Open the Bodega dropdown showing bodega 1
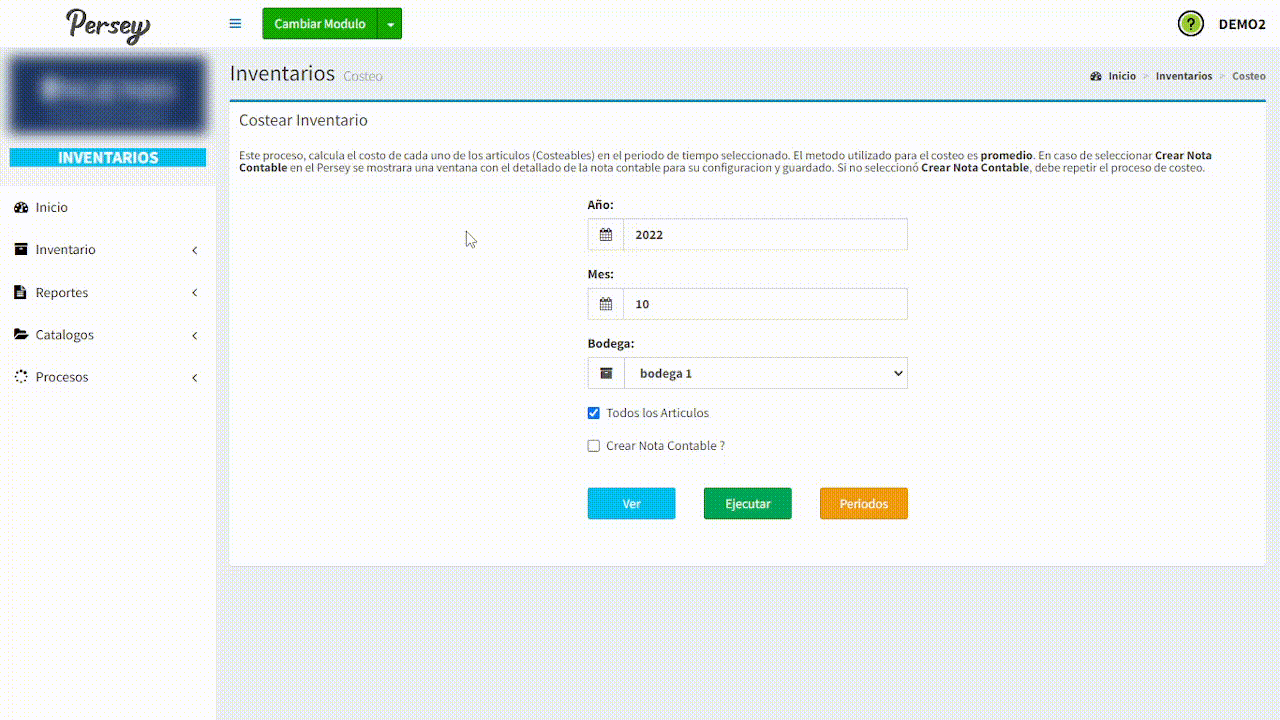 coord(765,373)
